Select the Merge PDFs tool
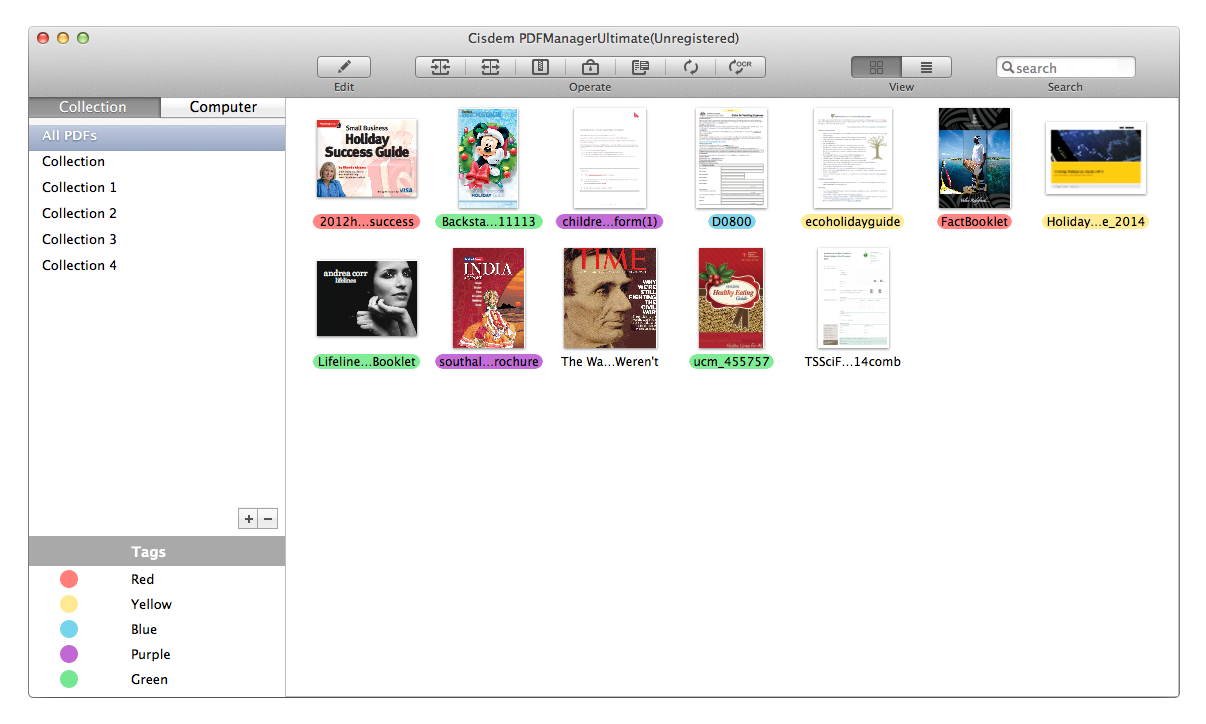This screenshot has width=1206, height=724. tap(440, 67)
